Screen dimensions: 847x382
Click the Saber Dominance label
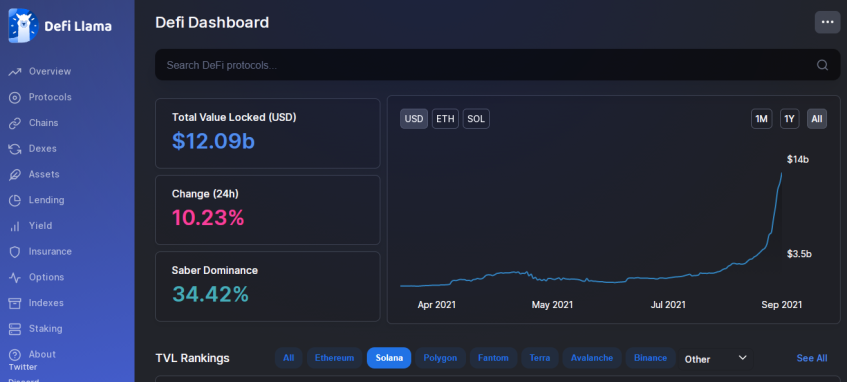click(x=215, y=270)
